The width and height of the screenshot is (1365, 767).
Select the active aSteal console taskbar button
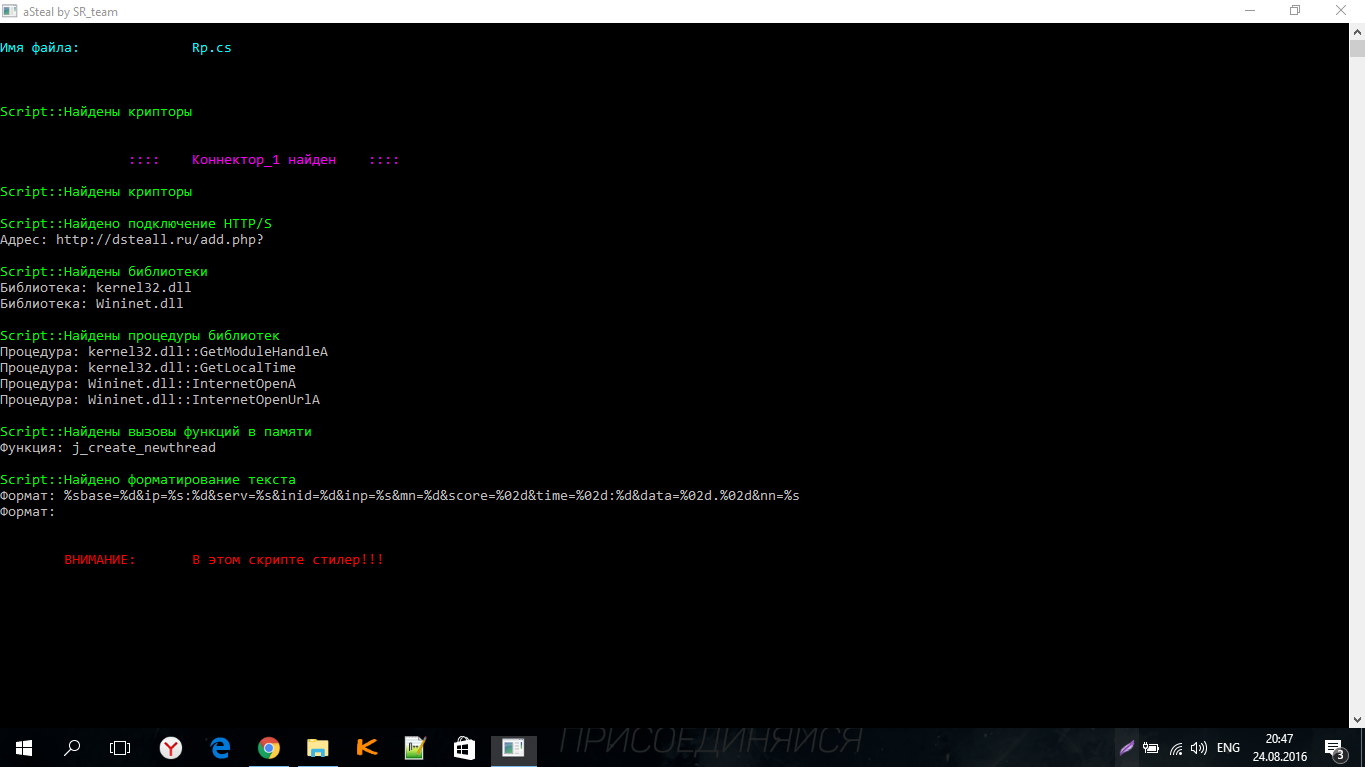click(512, 747)
